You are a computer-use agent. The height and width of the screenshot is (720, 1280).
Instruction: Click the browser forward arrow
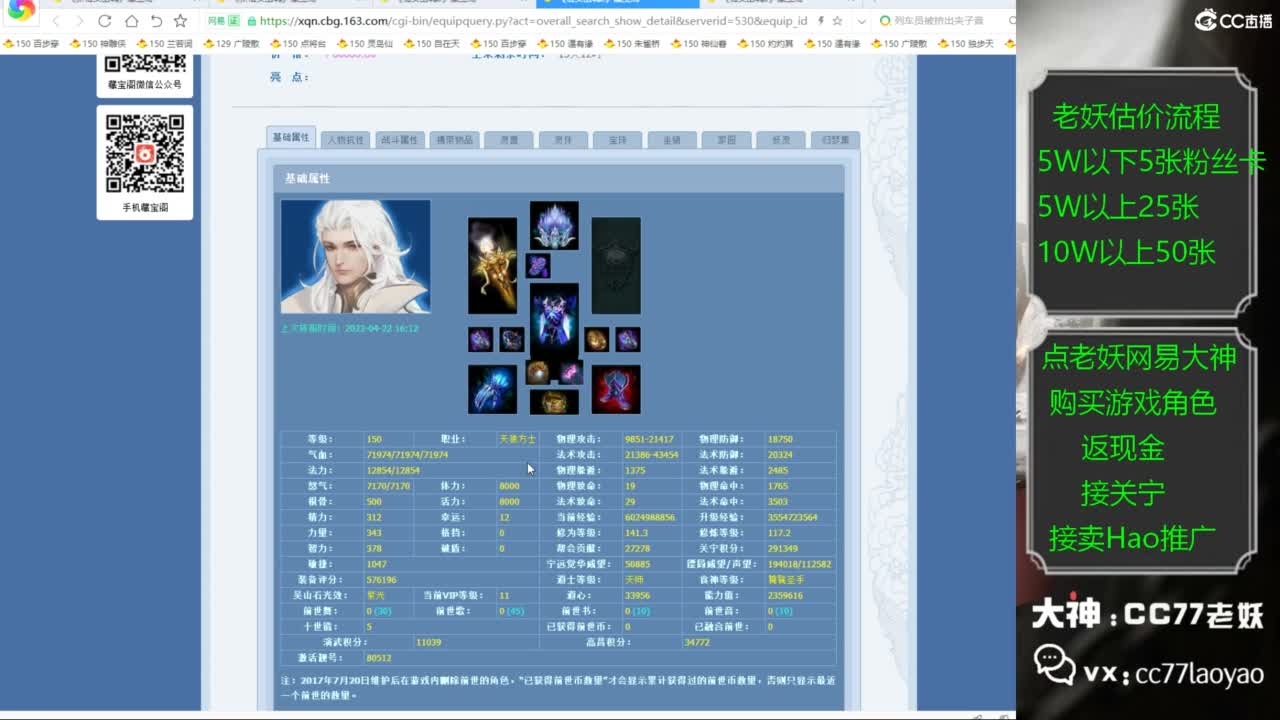pos(81,21)
